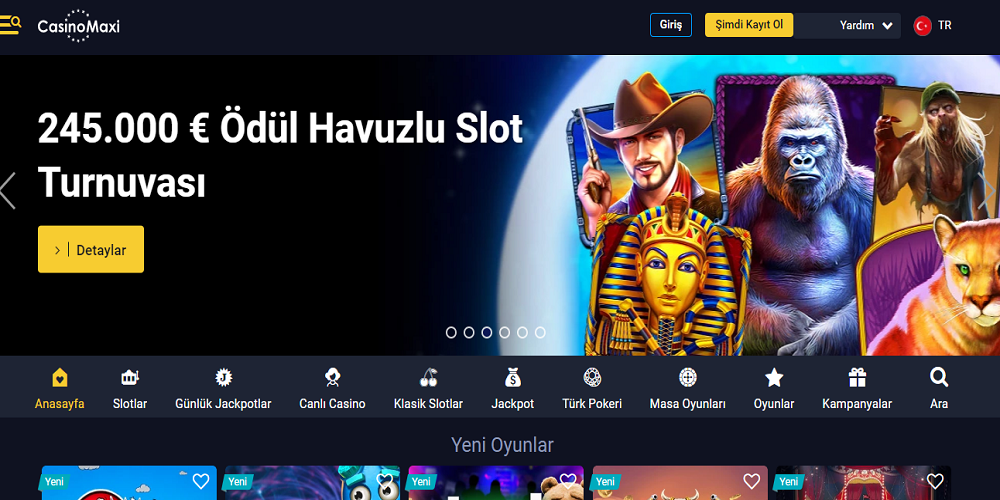Toggle the heart on the fourth new game
Screen dimensions: 1000x500
tap(752, 481)
